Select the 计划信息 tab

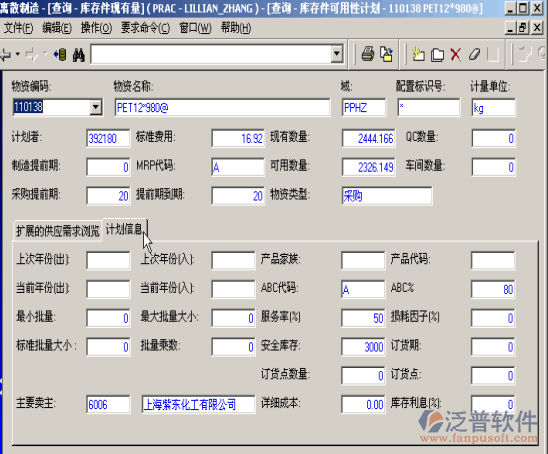click(x=125, y=230)
